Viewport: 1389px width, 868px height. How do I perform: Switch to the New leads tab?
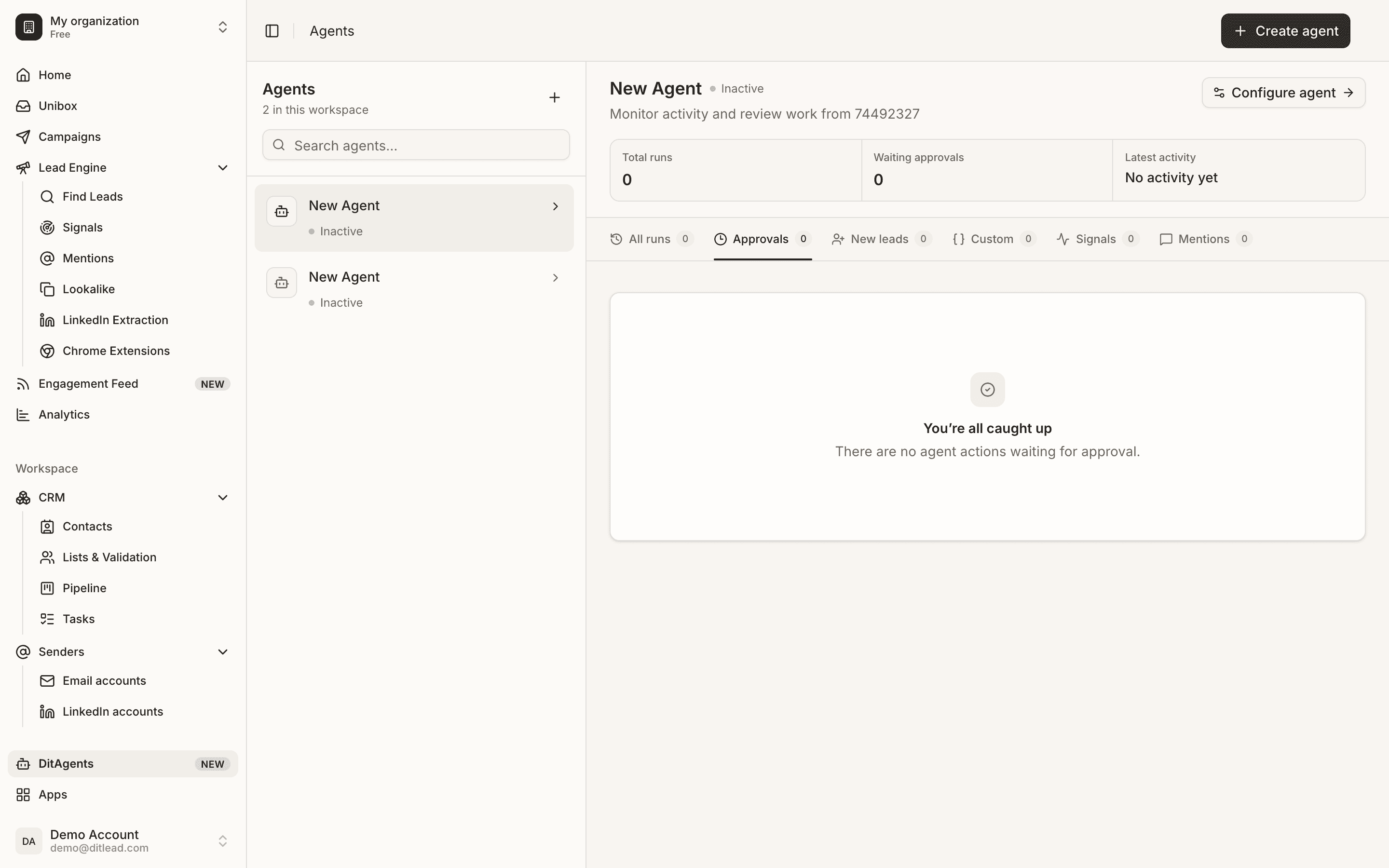882,239
